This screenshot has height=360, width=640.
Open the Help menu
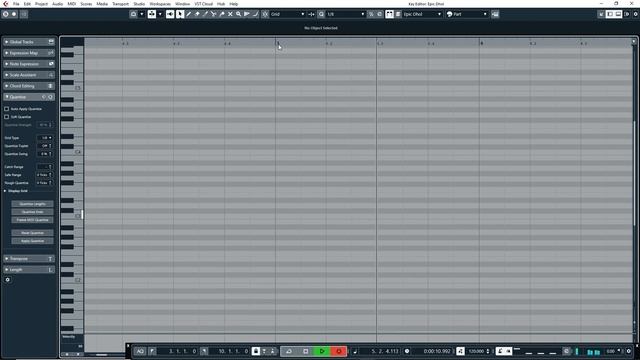pyautogui.click(x=233, y=4)
